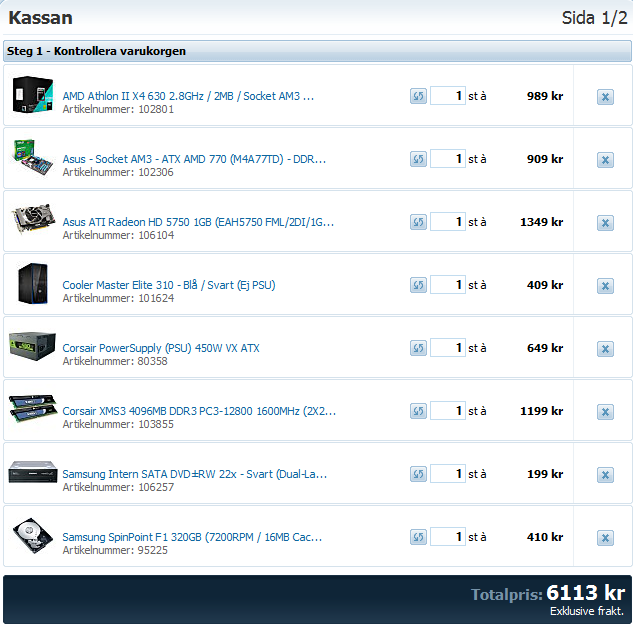Edit quantity field for AMD Athlon II

click(x=448, y=96)
